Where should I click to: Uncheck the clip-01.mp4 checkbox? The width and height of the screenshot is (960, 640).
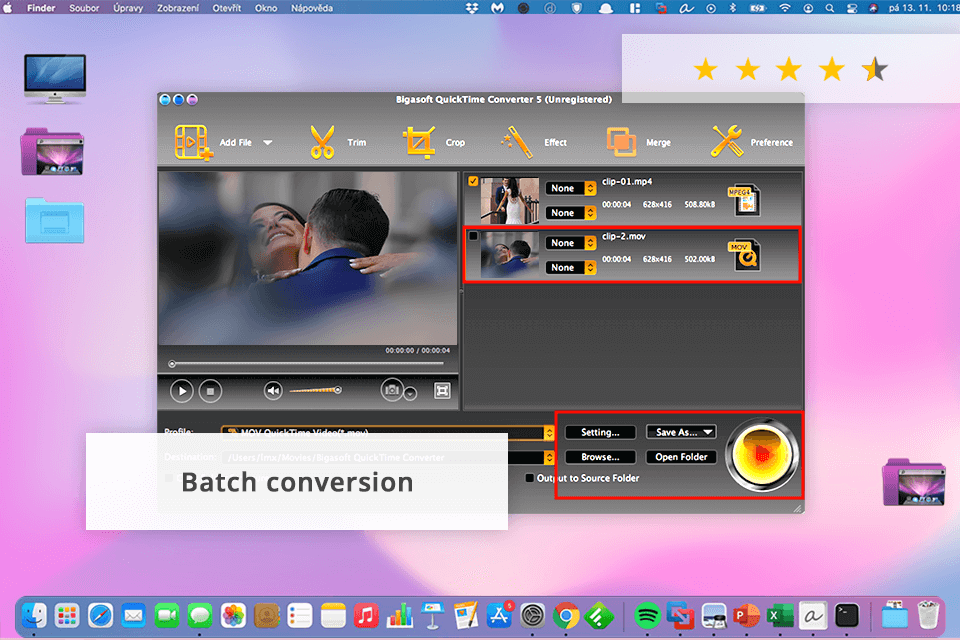coord(473,181)
